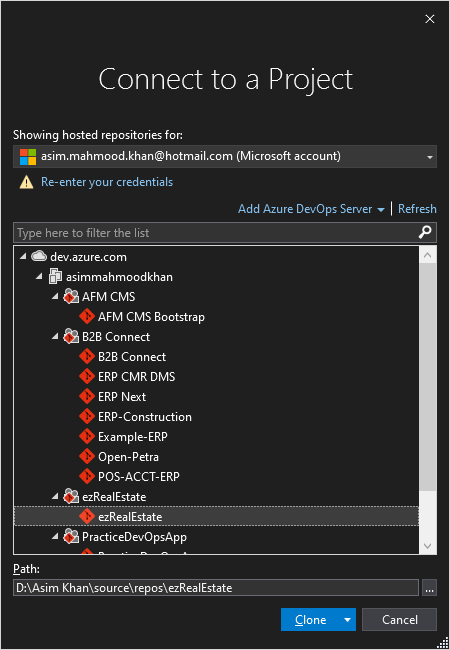Click the Refresh link
The image size is (450, 650).
(417, 209)
